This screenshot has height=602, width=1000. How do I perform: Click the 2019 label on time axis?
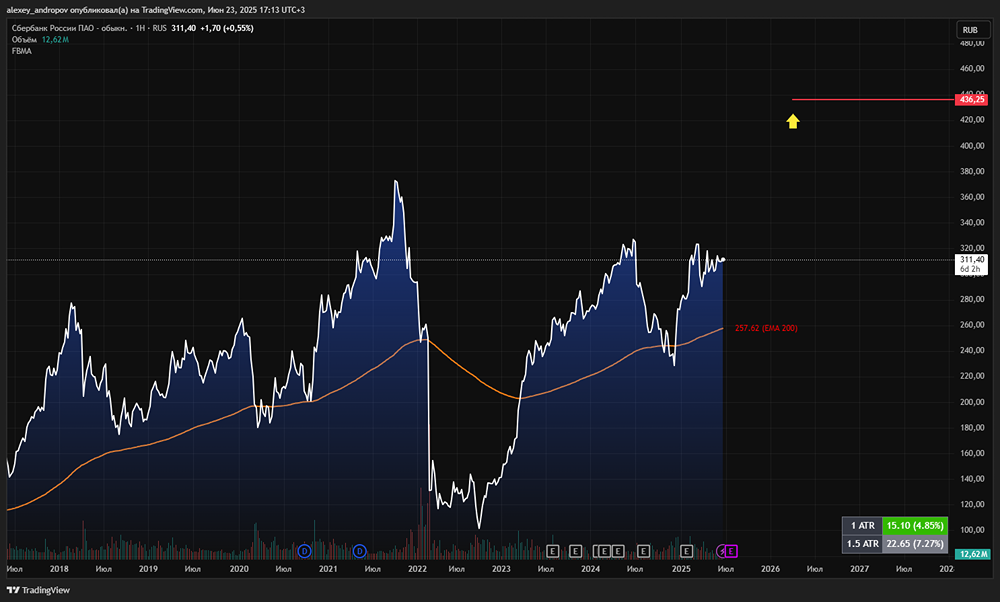(x=148, y=569)
